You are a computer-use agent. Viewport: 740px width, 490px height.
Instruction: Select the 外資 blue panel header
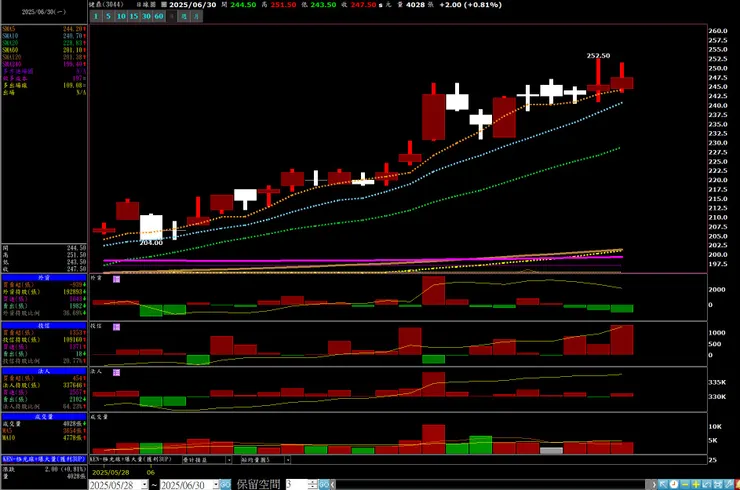(x=44, y=278)
